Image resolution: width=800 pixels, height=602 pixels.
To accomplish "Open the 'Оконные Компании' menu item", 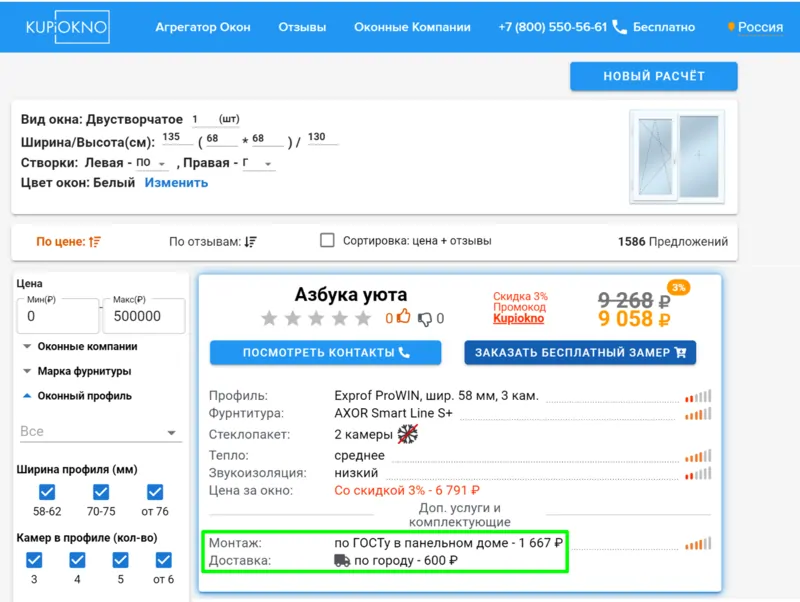I will tap(412, 27).
